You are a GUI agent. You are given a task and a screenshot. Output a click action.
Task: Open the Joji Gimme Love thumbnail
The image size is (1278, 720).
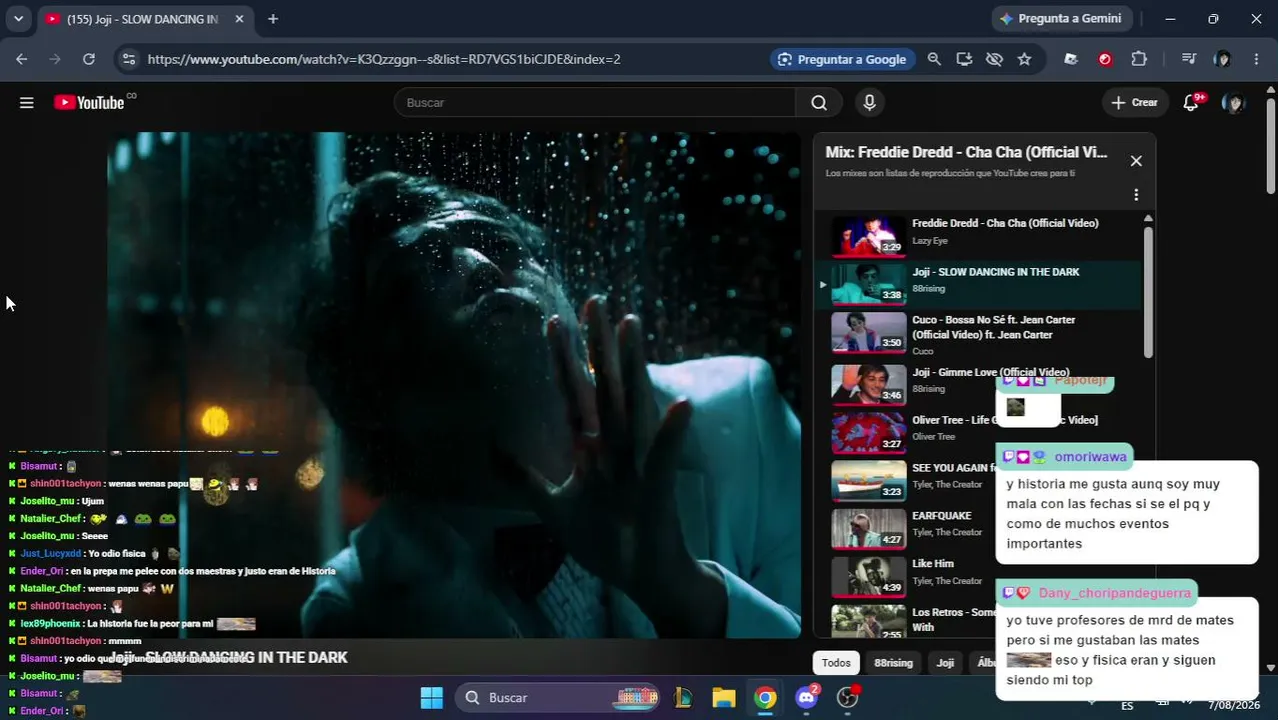[869, 383]
